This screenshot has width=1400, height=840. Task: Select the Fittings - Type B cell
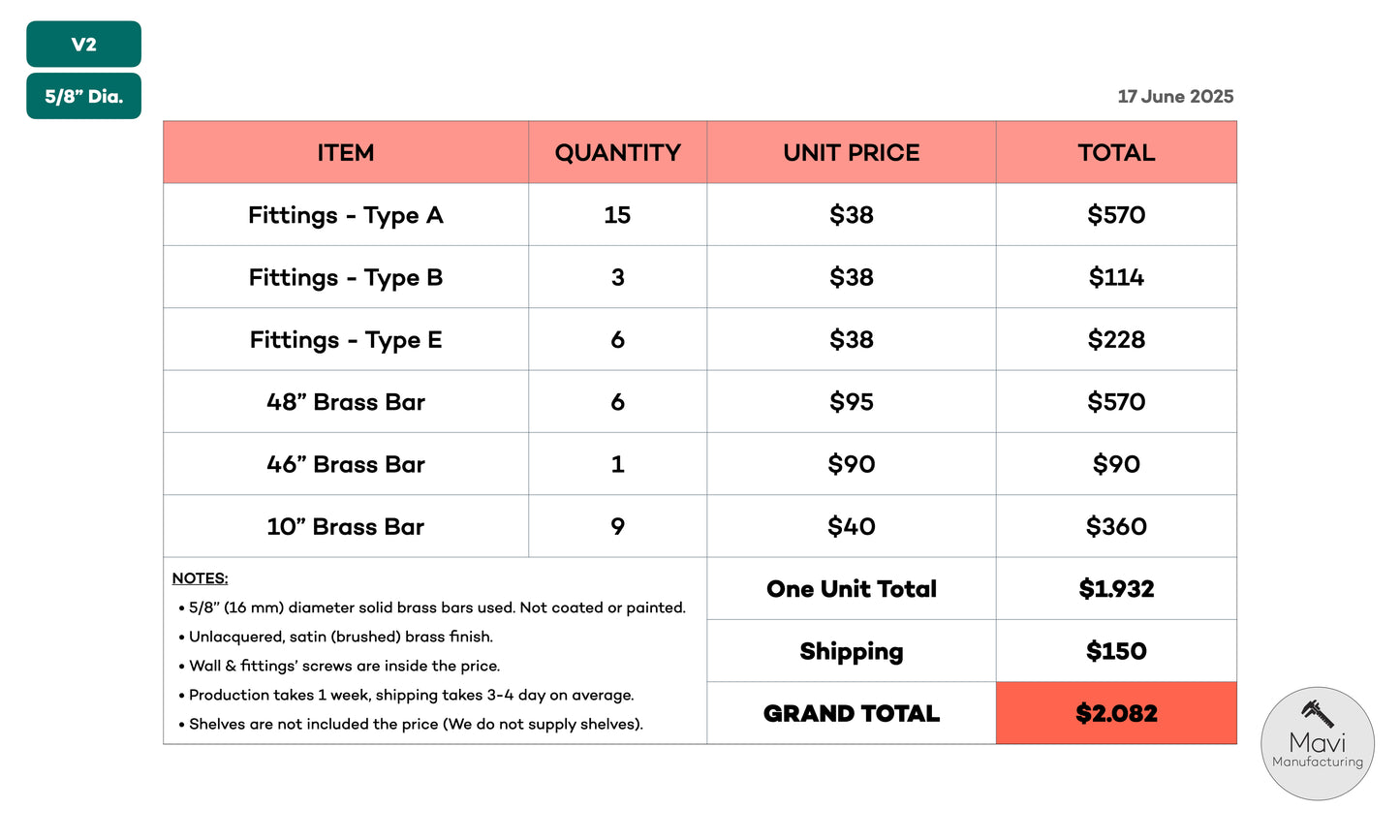click(346, 277)
